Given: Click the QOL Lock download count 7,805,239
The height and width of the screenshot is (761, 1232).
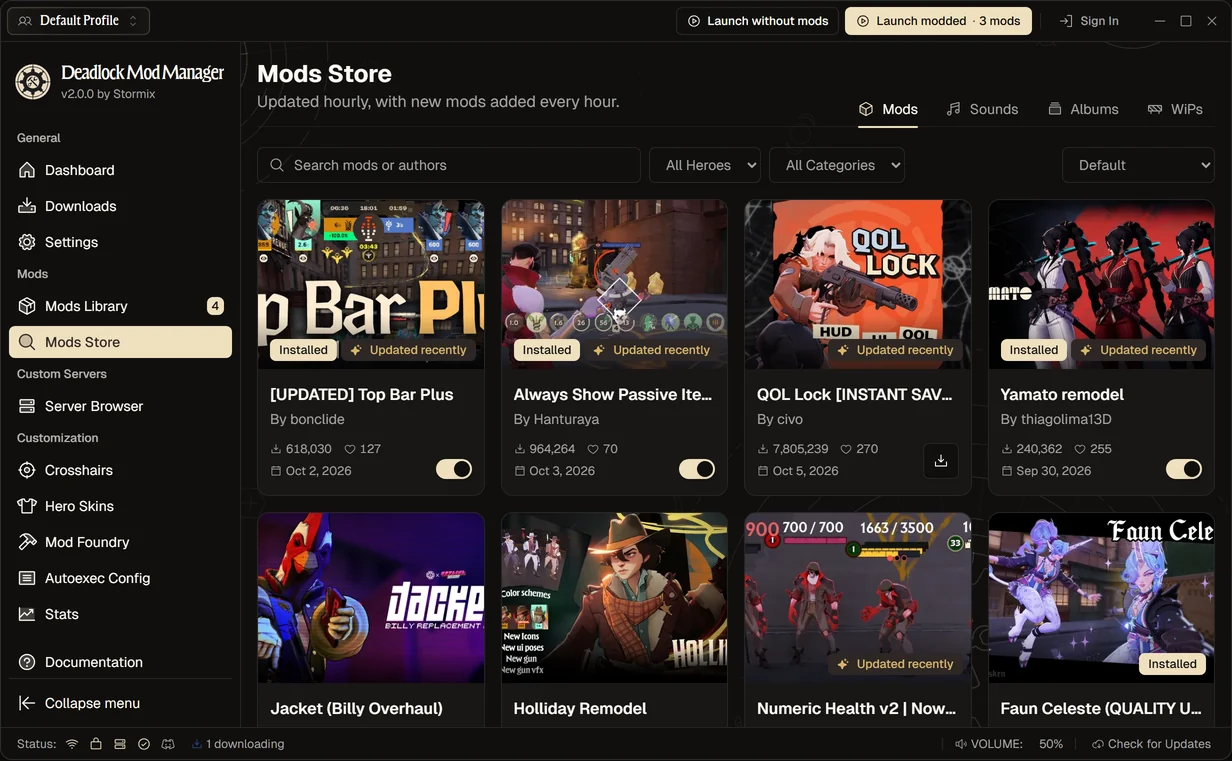Looking at the screenshot, I should tap(800, 449).
